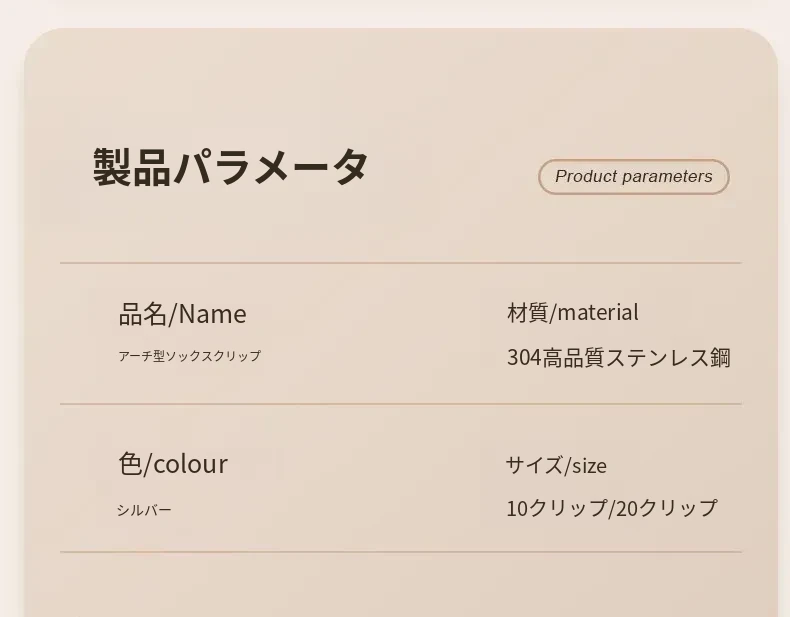Click the English word material
The height and width of the screenshot is (617, 790).
598,312
